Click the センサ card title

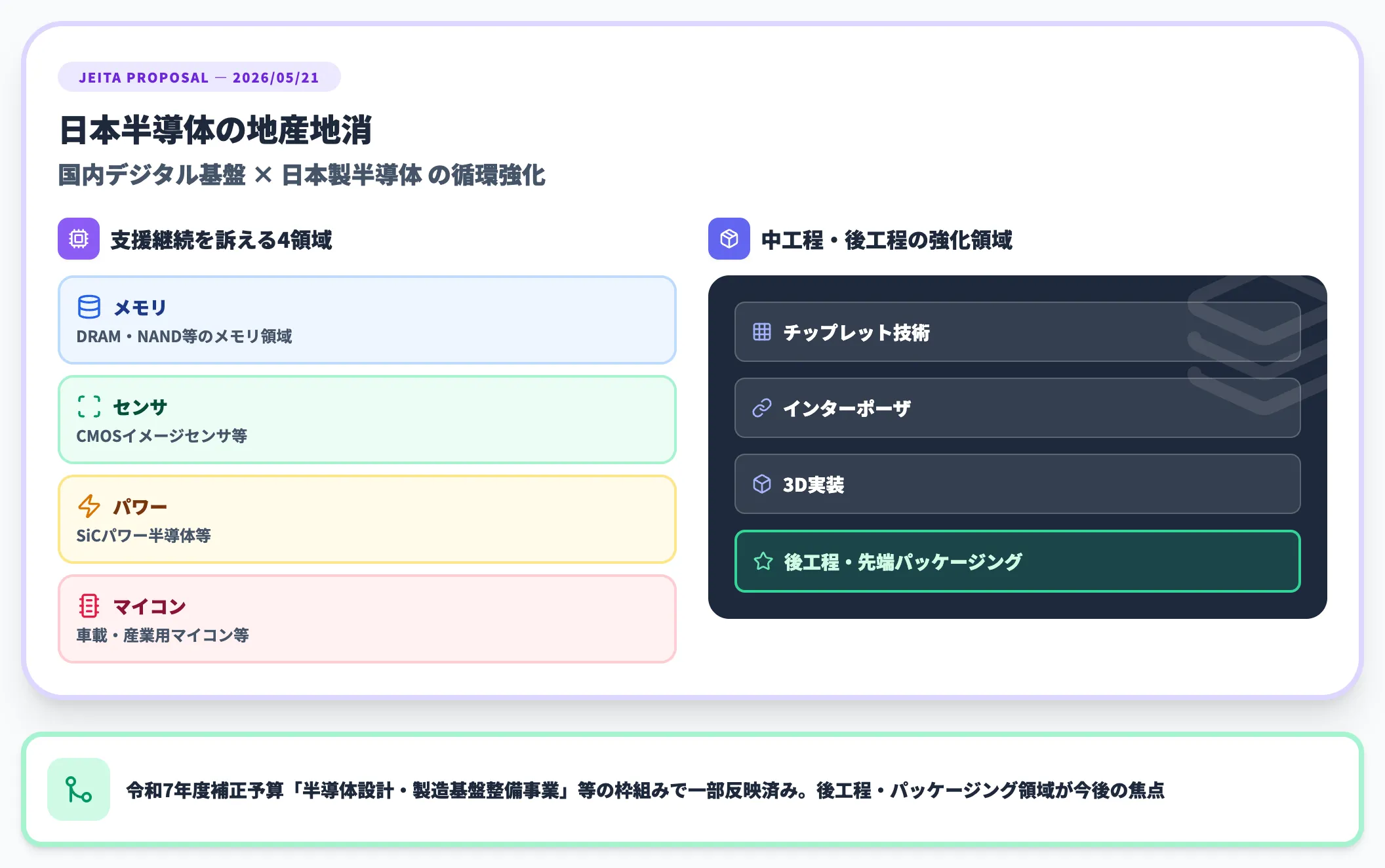[140, 407]
